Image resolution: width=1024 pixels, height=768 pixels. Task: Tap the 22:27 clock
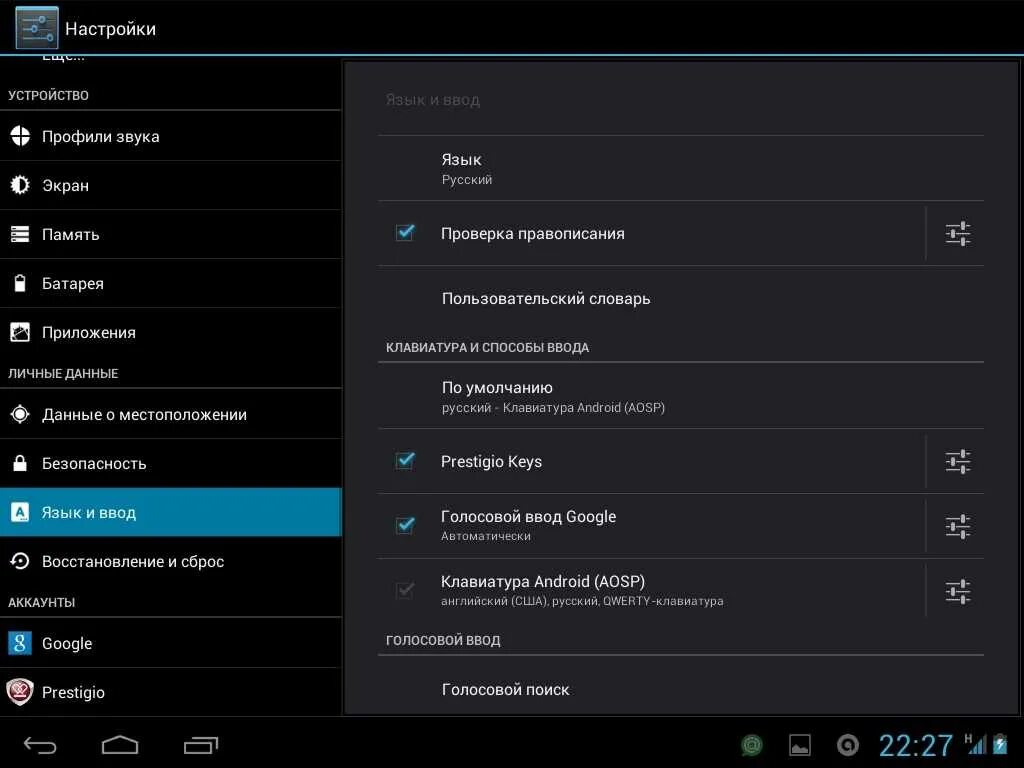click(x=916, y=744)
